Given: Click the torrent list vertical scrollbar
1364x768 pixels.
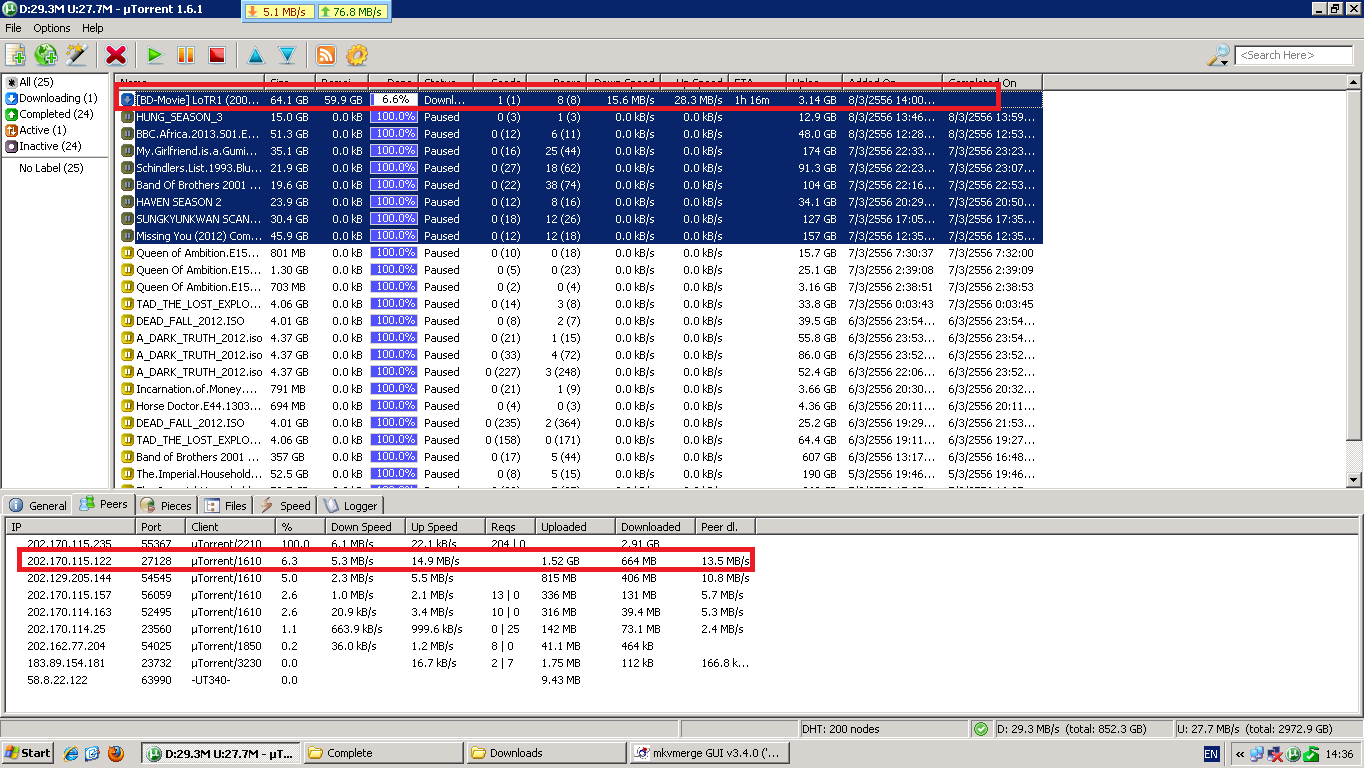Looking at the screenshot, I should pyautogui.click(x=1355, y=263).
